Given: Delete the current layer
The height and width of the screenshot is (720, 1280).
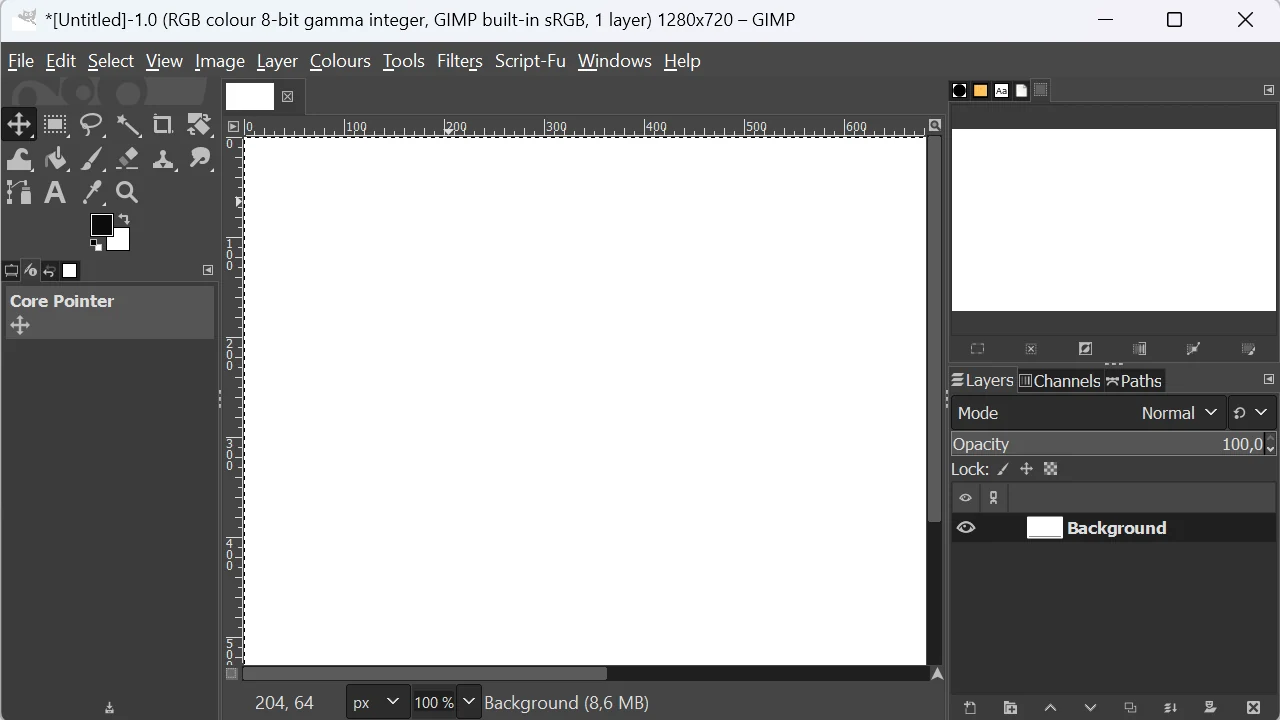Looking at the screenshot, I should (x=1254, y=708).
